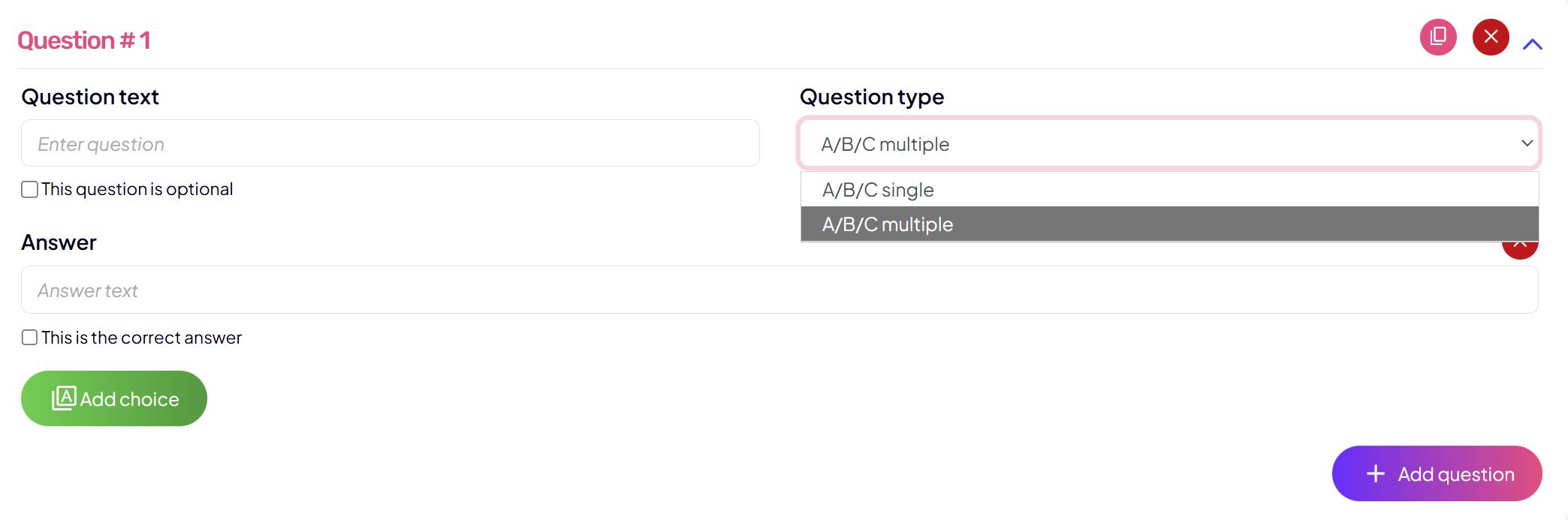Click the Add question button
The width and height of the screenshot is (1568, 520).
pos(1437,473)
